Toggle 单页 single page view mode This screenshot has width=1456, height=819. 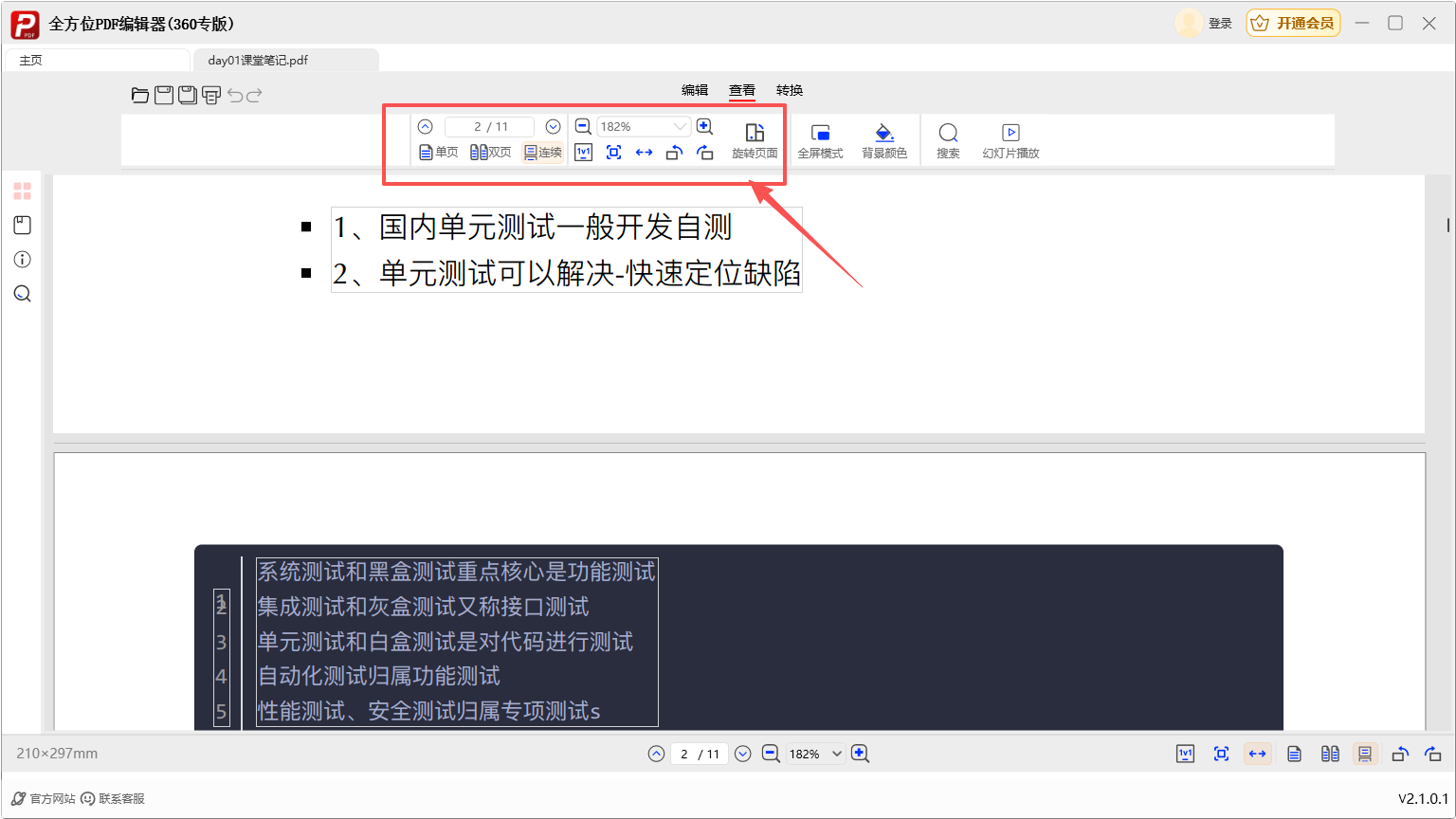438,152
